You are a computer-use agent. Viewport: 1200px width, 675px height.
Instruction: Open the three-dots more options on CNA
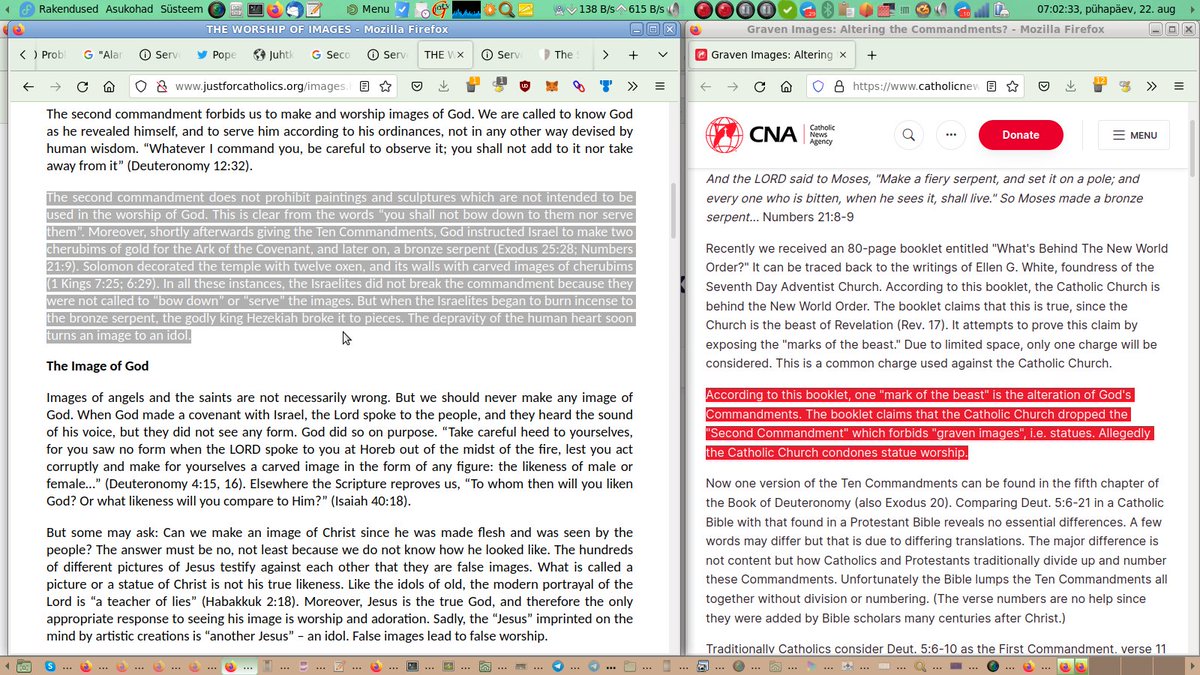(x=950, y=135)
